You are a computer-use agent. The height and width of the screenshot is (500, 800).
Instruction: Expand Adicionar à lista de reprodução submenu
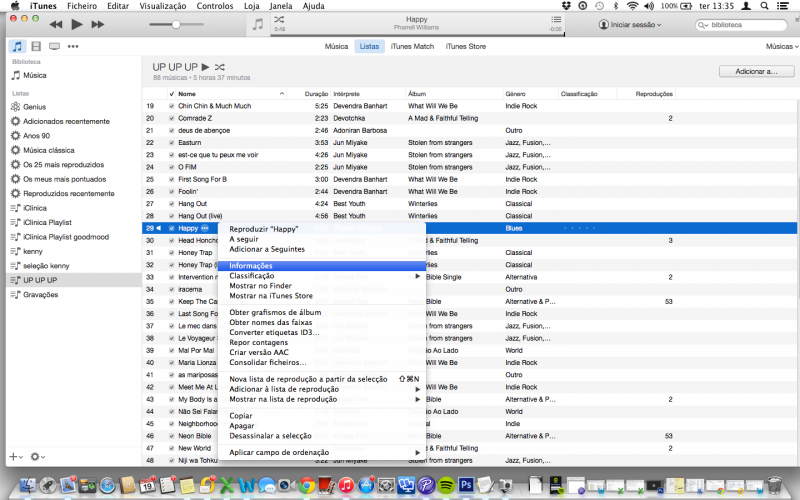point(321,389)
